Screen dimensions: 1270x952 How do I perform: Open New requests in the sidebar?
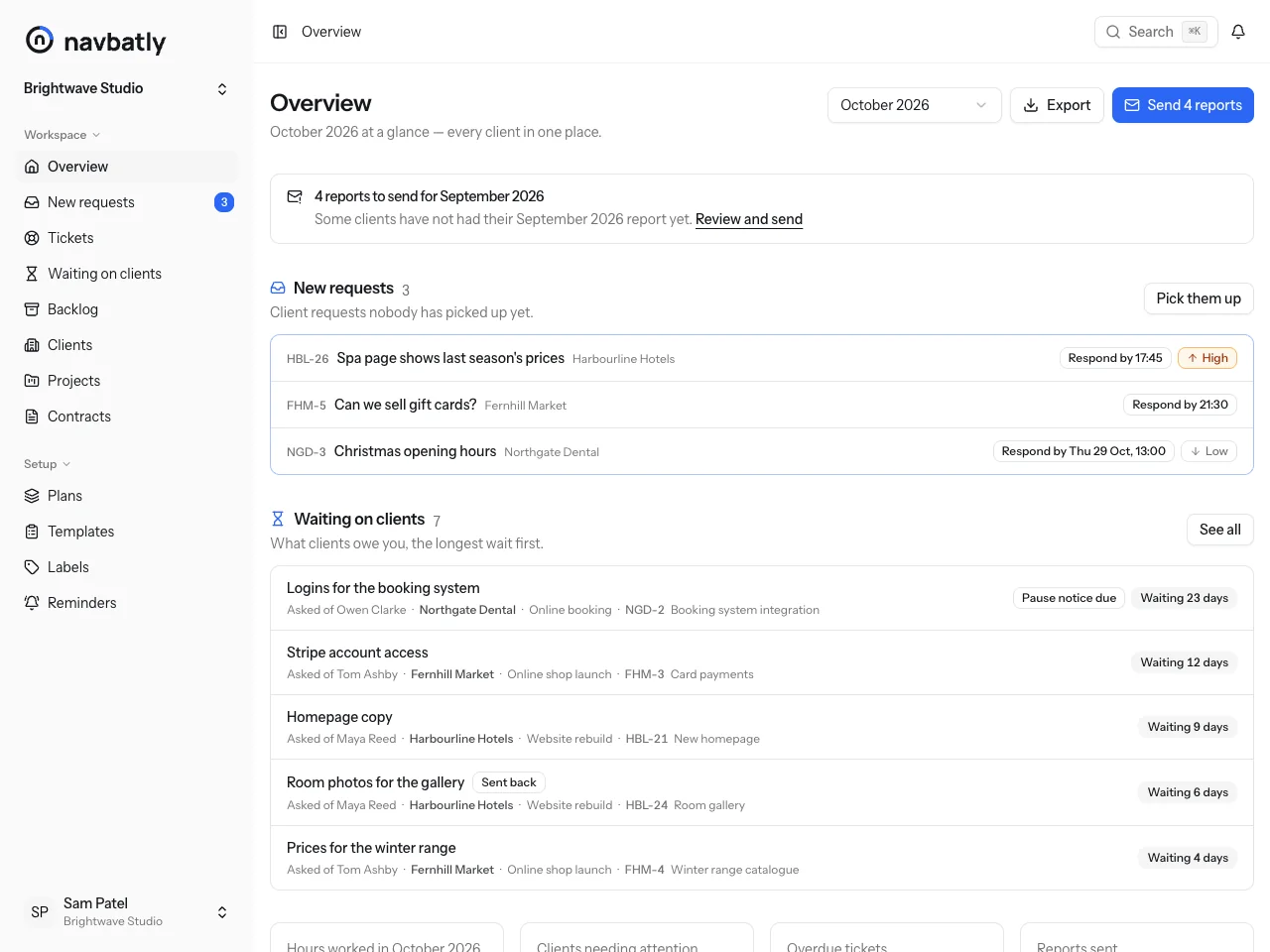click(x=126, y=202)
